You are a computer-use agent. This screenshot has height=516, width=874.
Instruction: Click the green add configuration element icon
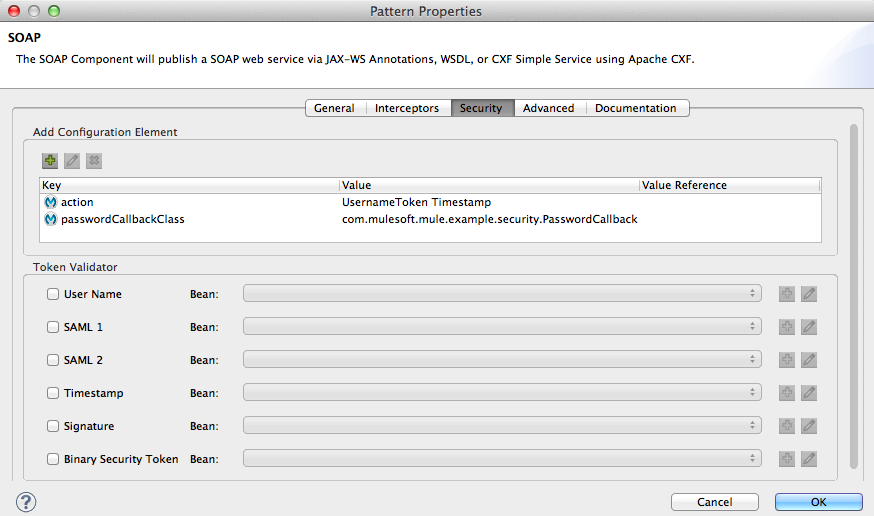click(x=50, y=160)
